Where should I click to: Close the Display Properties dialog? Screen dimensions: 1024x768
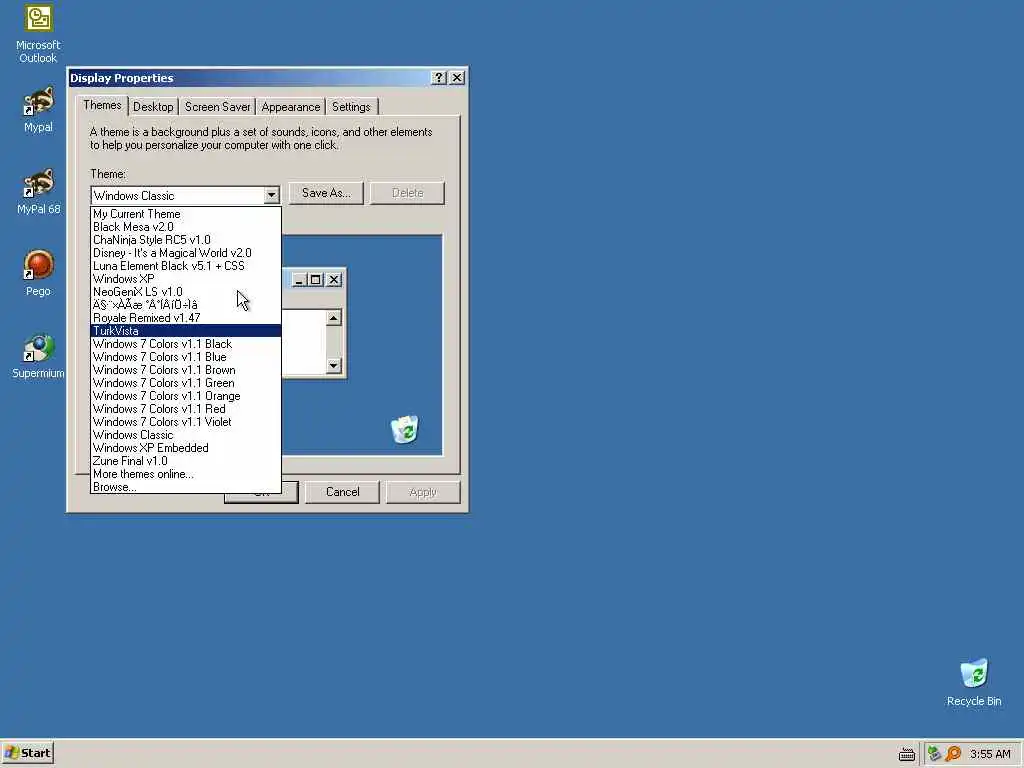tap(457, 78)
